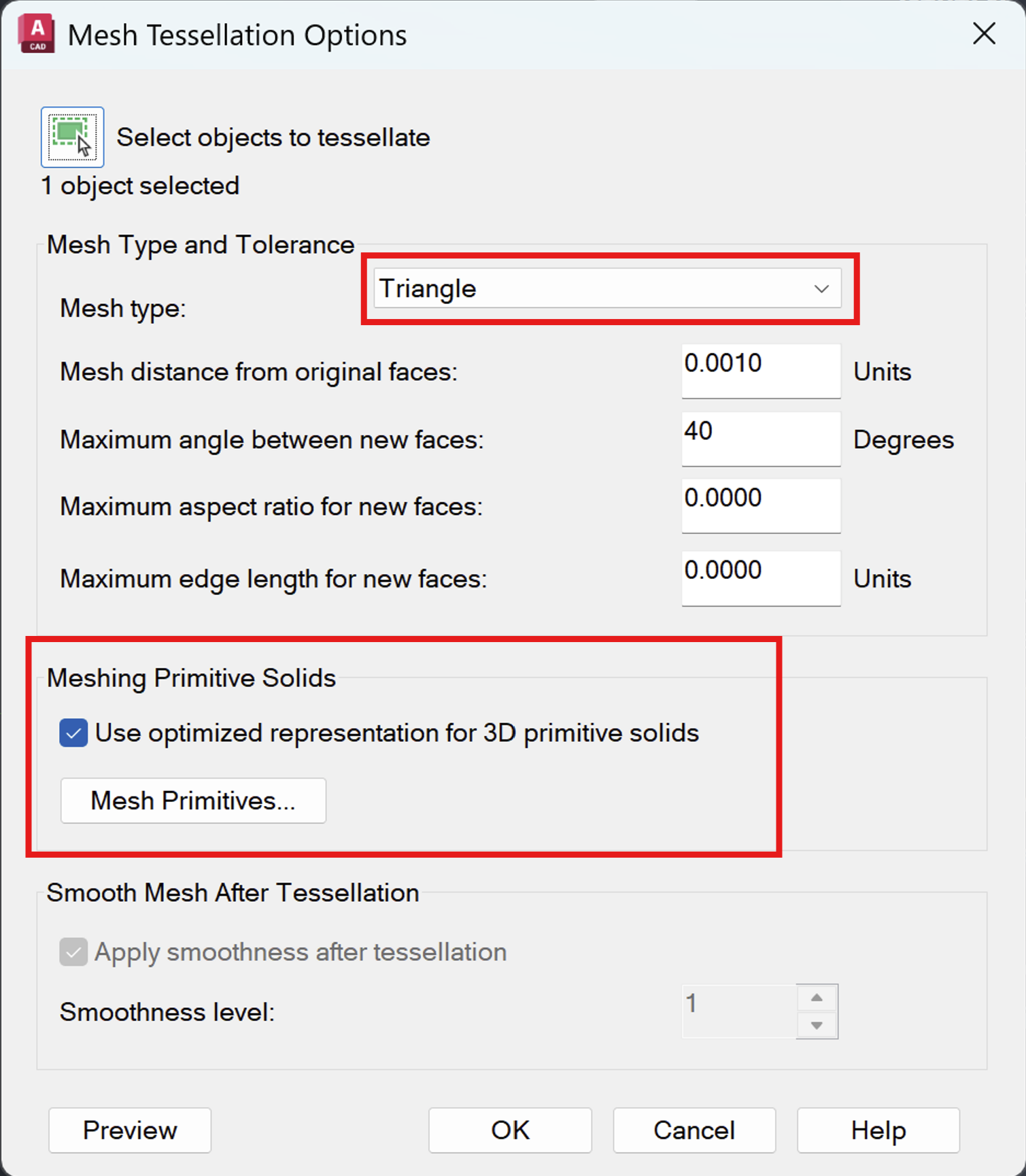
Task: Click the Preview button
Action: click(x=130, y=1130)
